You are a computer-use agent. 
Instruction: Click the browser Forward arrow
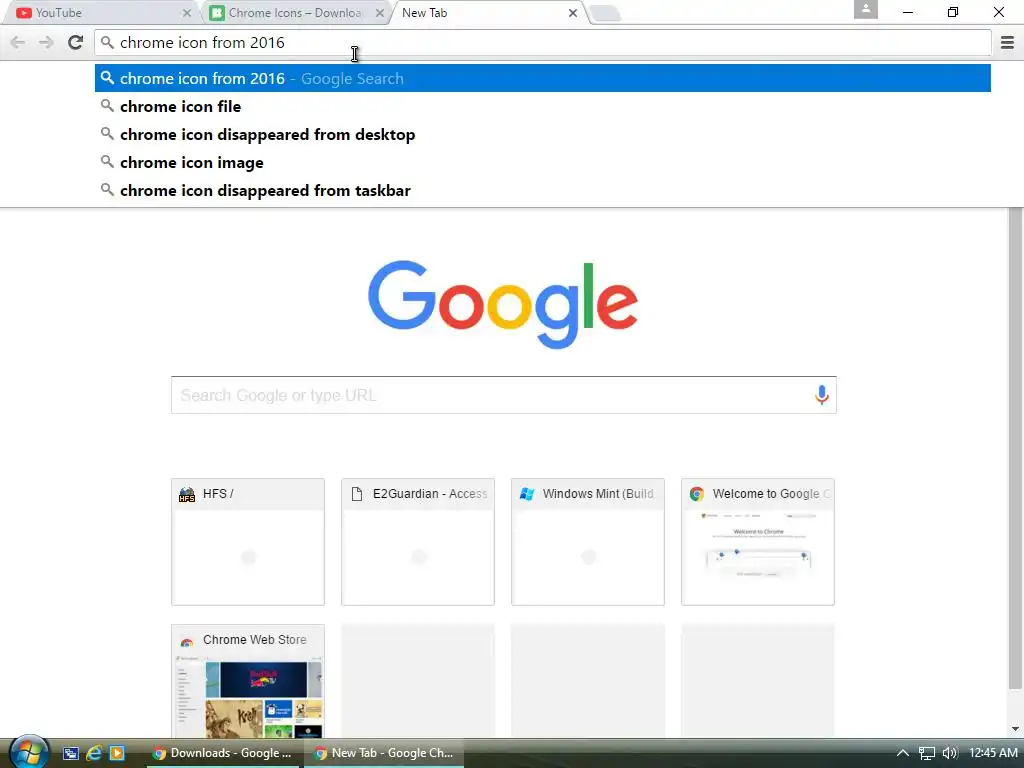click(46, 42)
